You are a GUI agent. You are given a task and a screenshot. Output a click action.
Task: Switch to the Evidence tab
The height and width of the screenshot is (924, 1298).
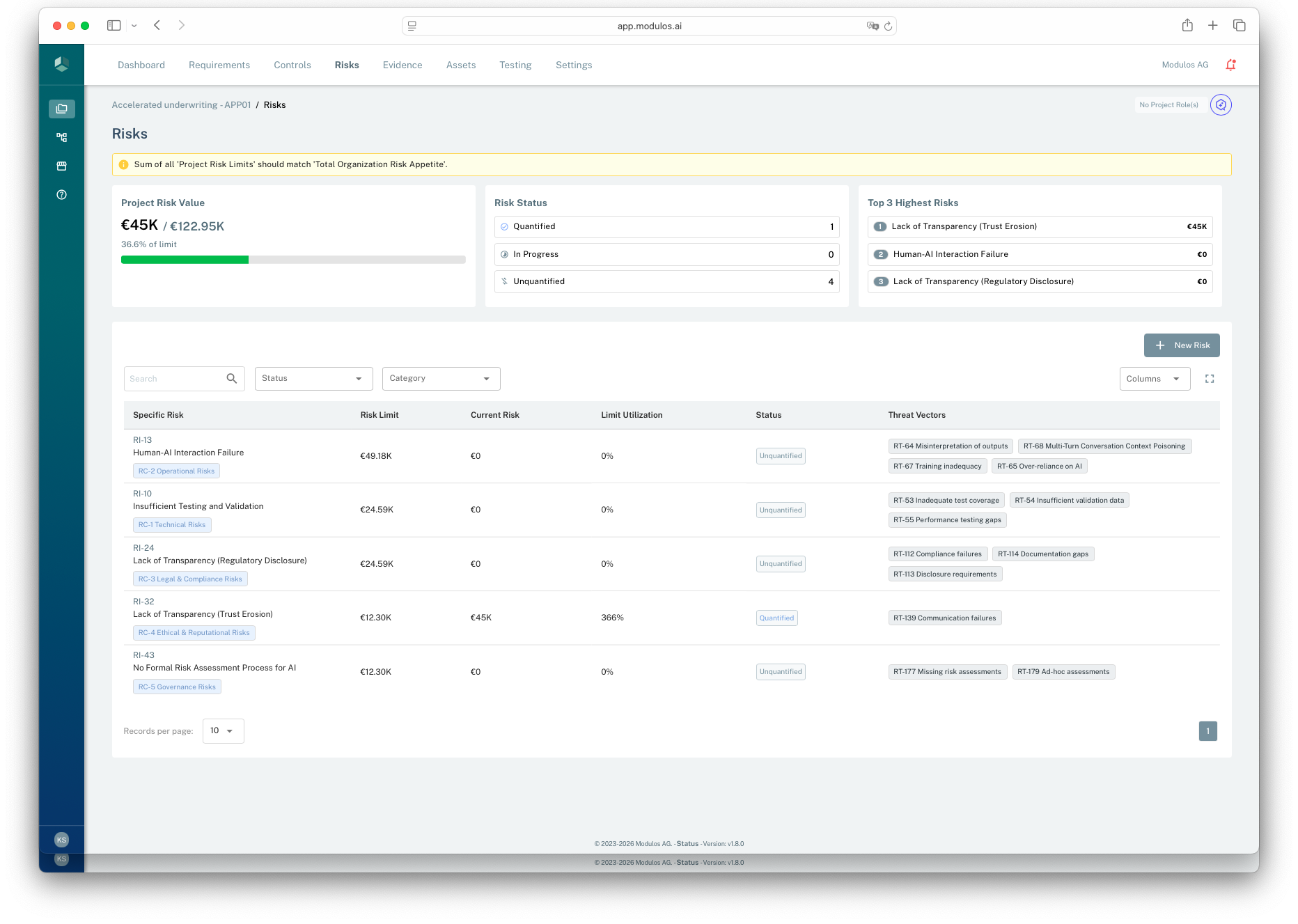click(402, 64)
